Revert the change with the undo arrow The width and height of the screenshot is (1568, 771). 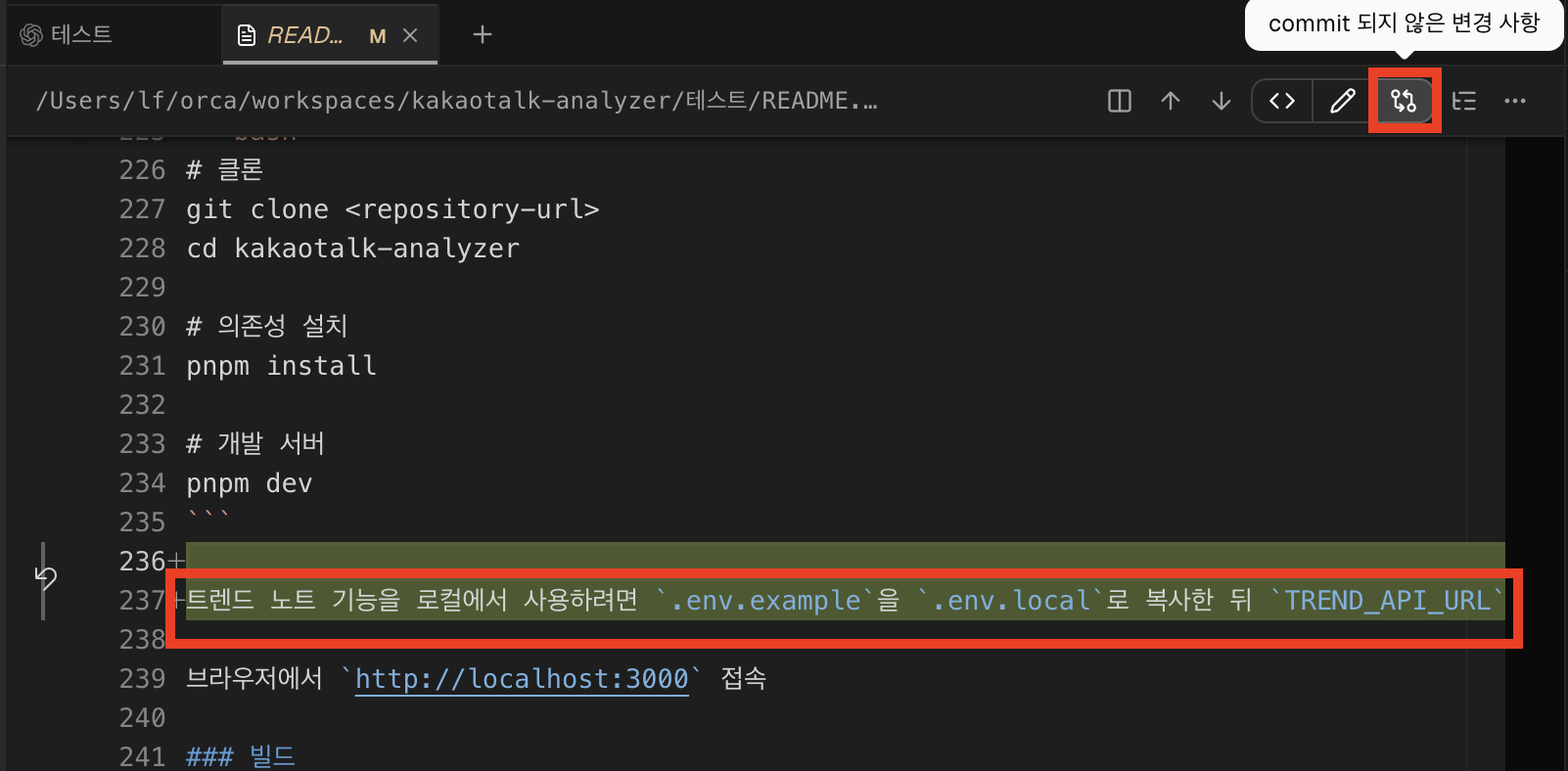click(46, 578)
